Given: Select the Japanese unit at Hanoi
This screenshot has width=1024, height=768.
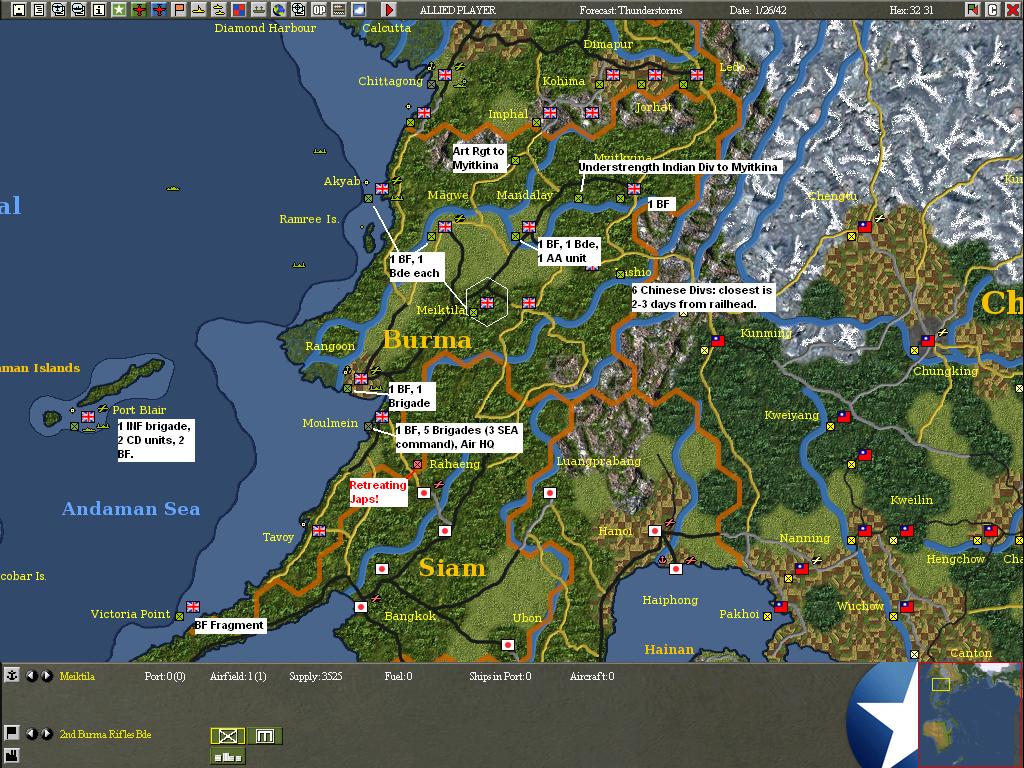Looking at the screenshot, I should pos(654,531).
